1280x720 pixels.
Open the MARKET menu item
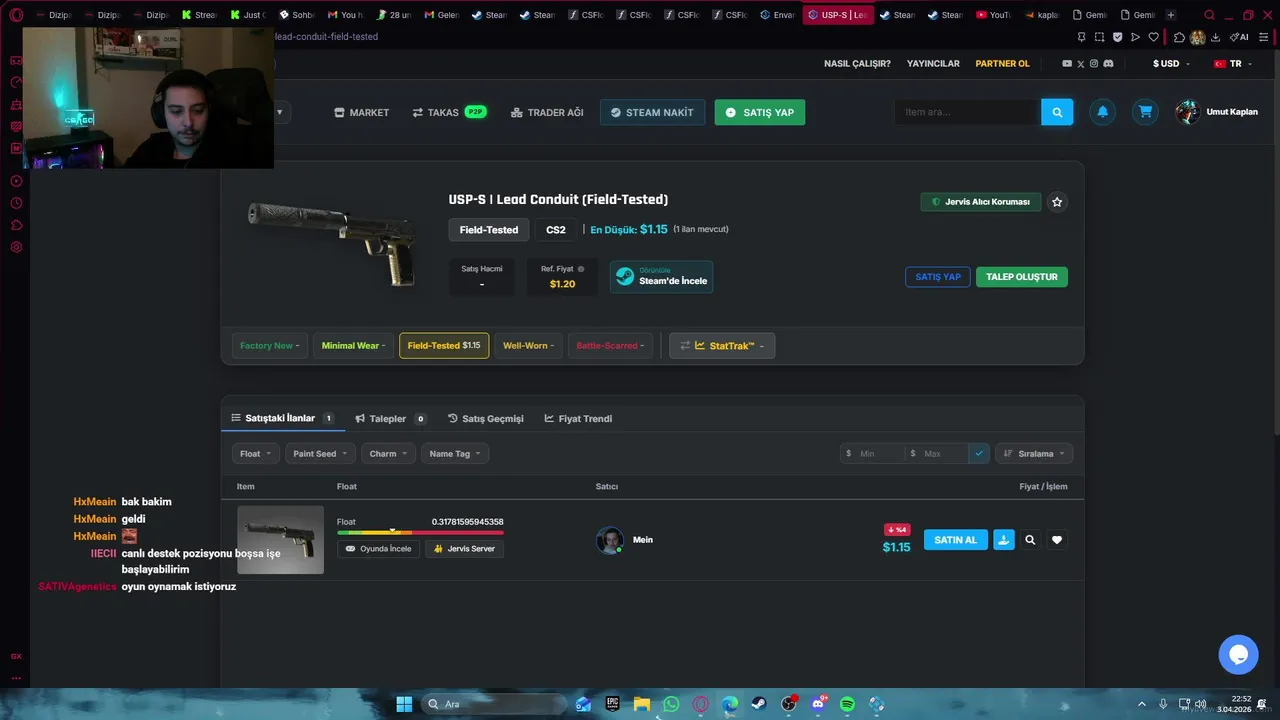(361, 112)
